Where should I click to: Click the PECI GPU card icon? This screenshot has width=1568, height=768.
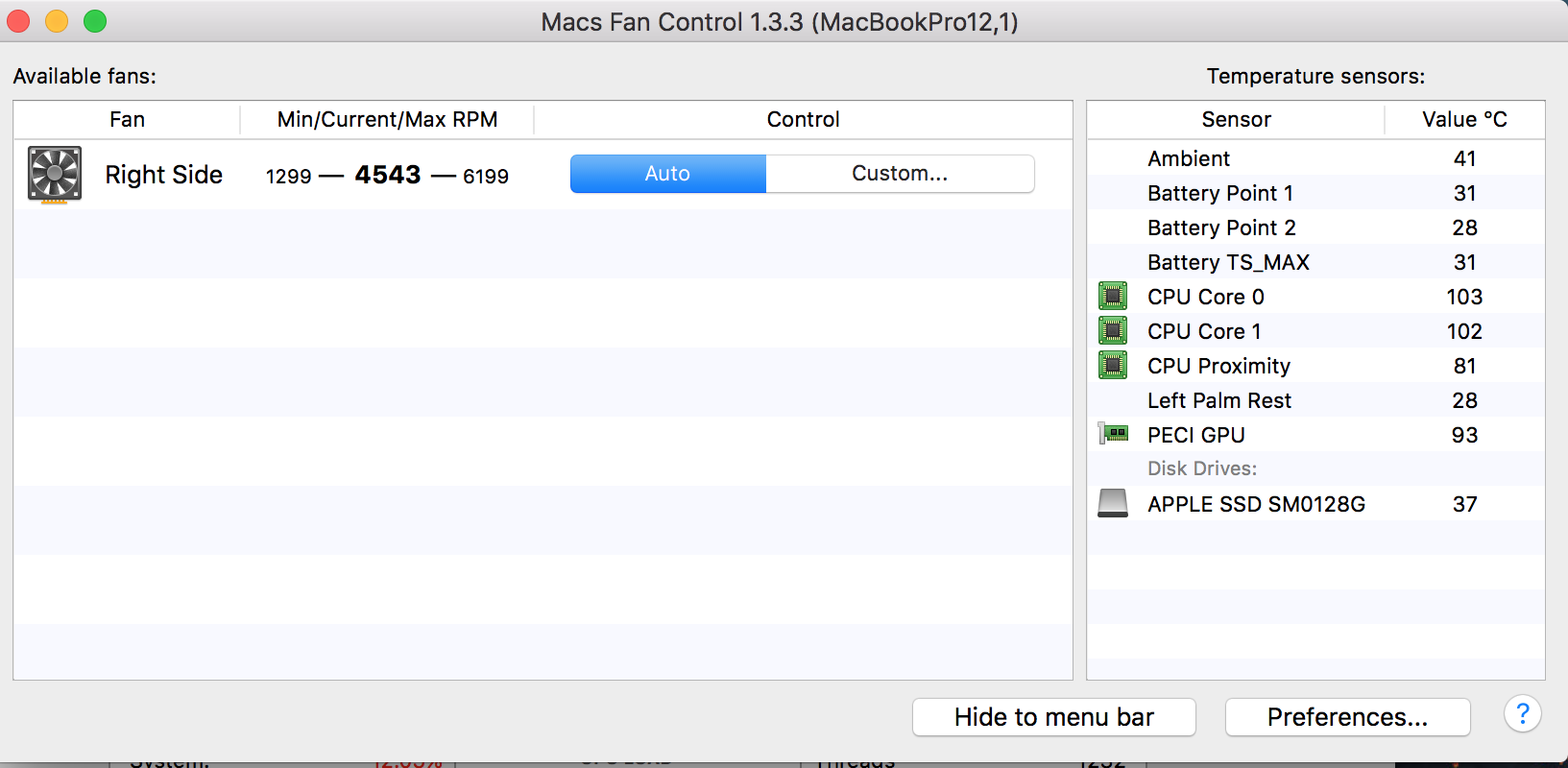pyautogui.click(x=1113, y=434)
